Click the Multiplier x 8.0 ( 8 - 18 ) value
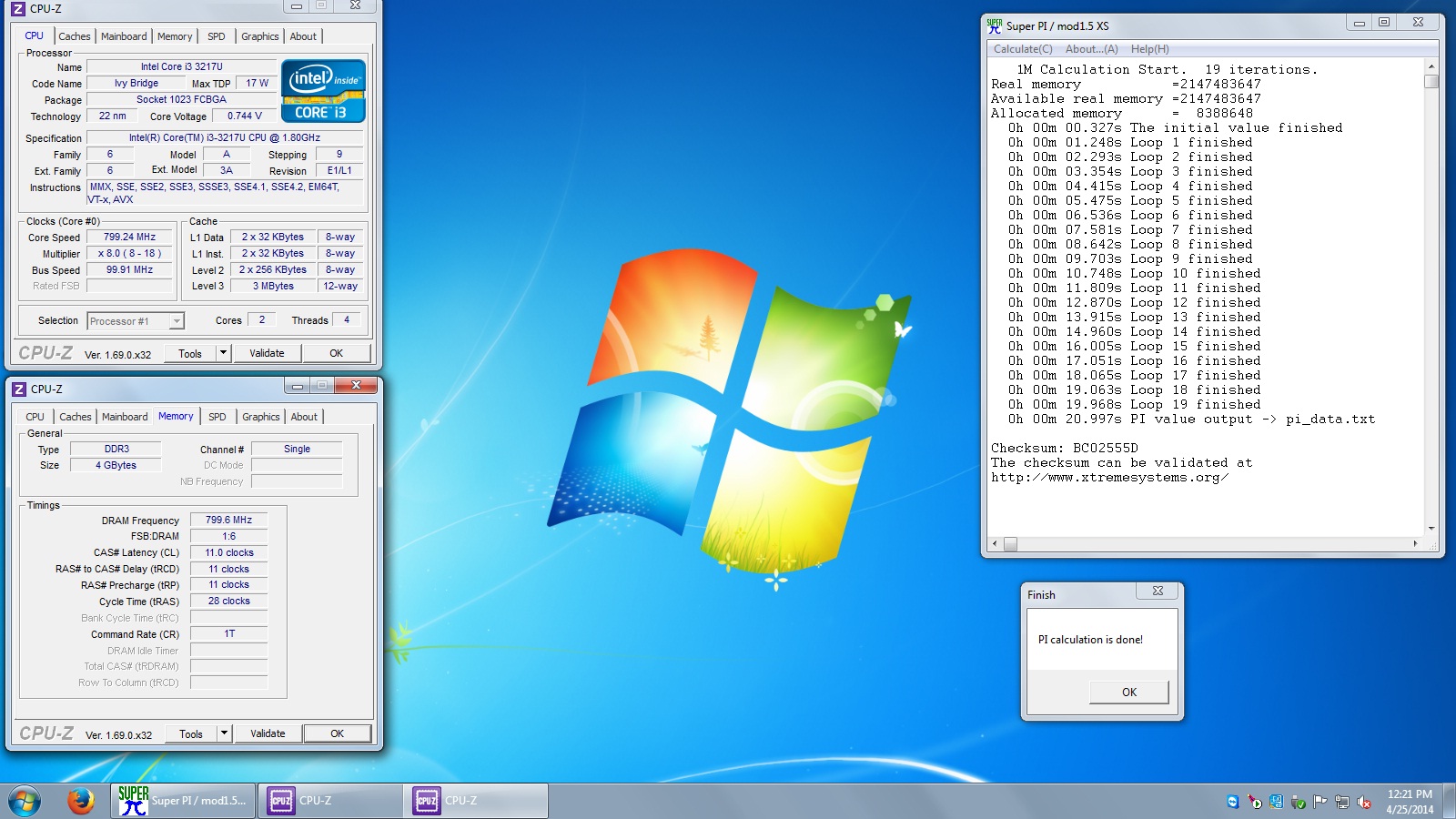The width and height of the screenshot is (1456, 819). (129, 253)
